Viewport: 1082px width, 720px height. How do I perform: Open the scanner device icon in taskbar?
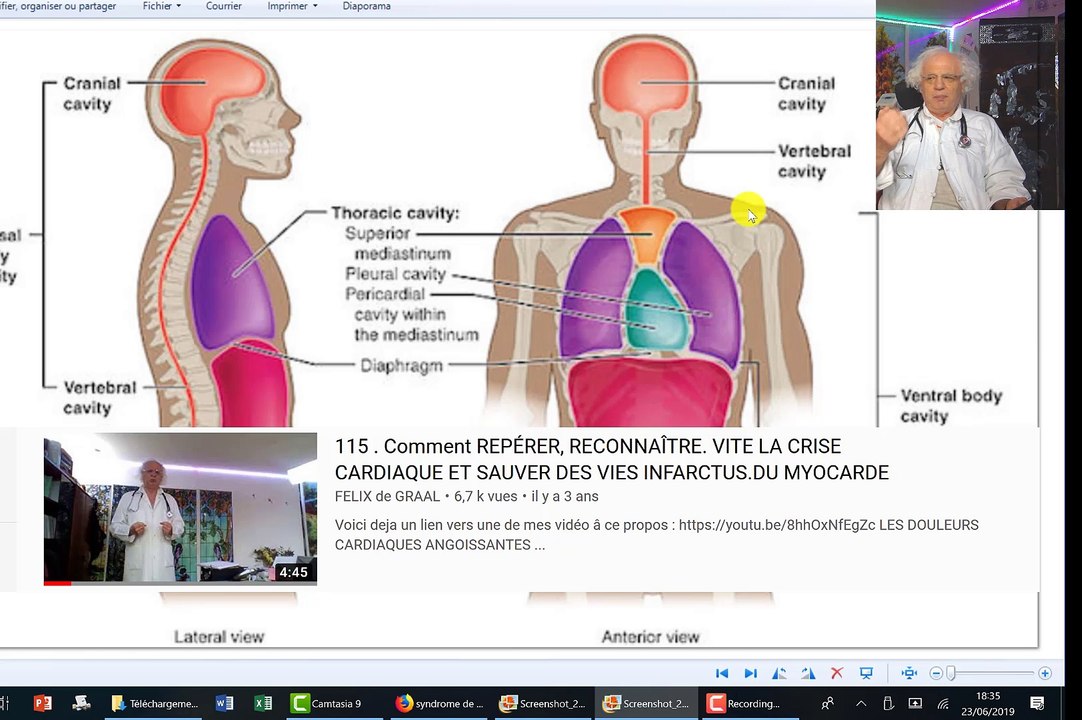point(81,703)
